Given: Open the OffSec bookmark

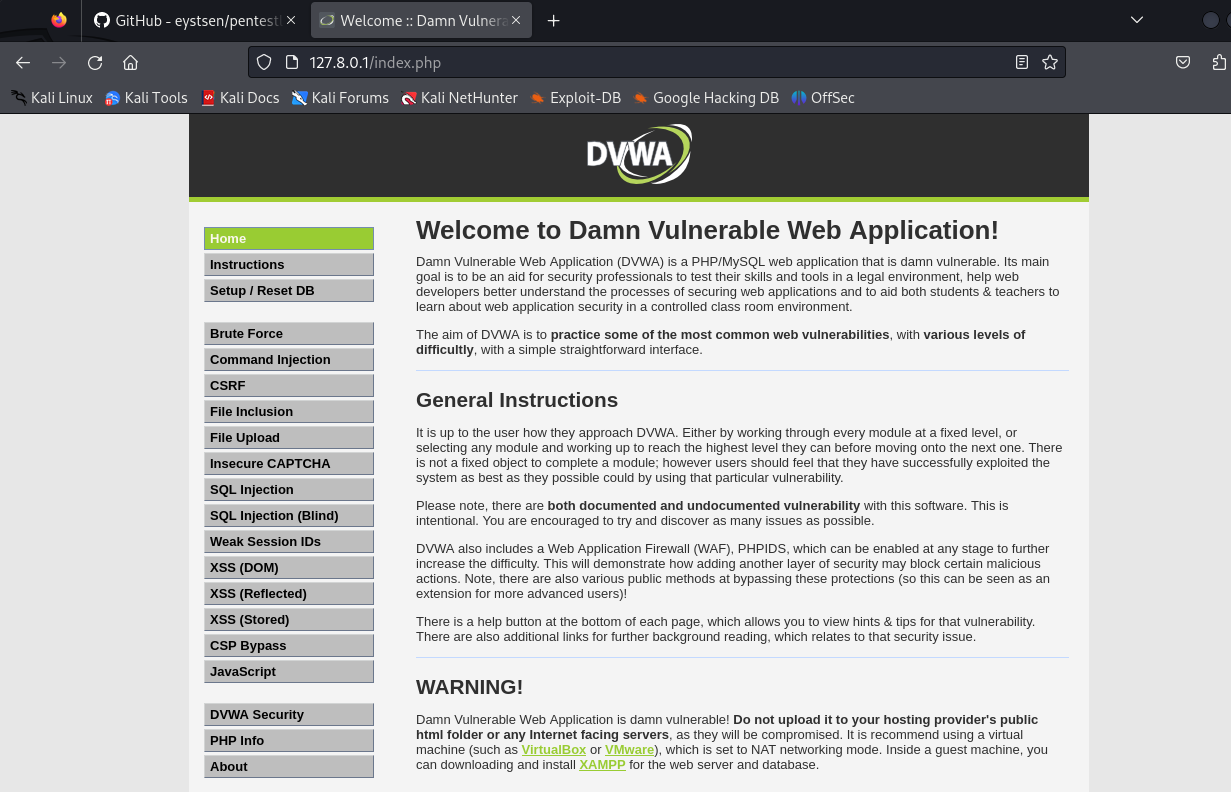Looking at the screenshot, I should coord(823,98).
